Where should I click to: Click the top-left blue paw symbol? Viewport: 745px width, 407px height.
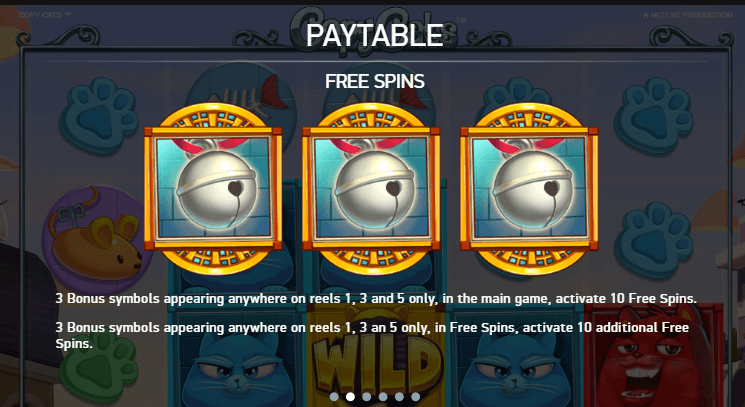pyautogui.click(x=98, y=116)
